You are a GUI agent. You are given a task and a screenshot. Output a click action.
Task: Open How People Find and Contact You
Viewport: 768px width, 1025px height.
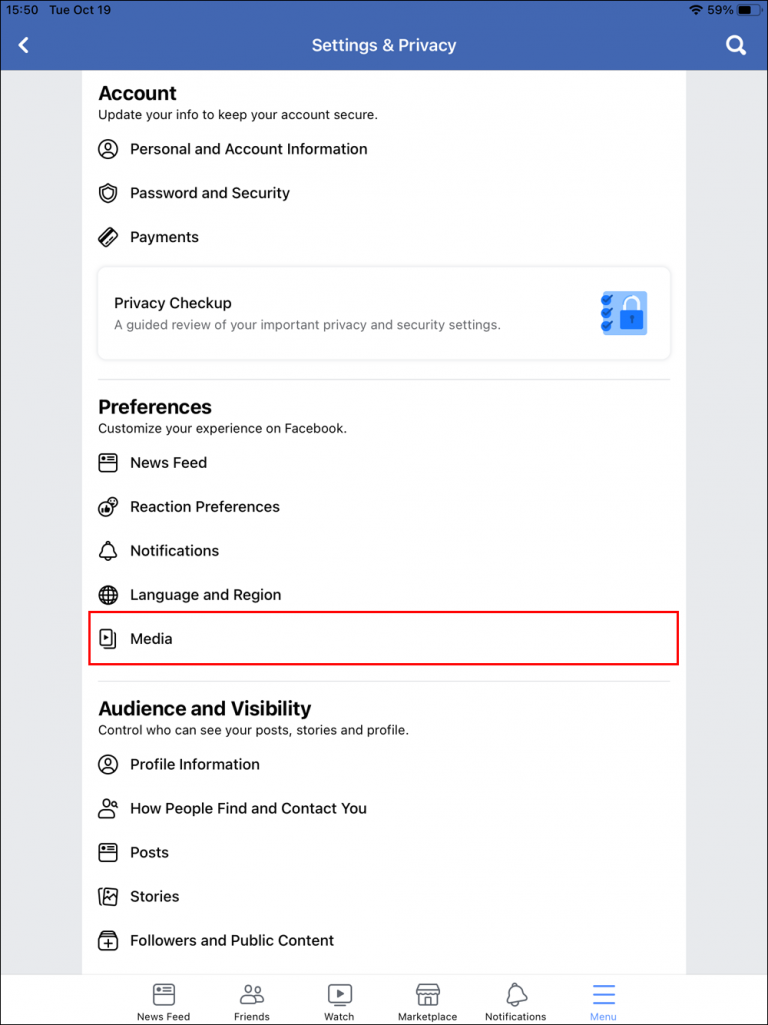pyautogui.click(x=248, y=808)
